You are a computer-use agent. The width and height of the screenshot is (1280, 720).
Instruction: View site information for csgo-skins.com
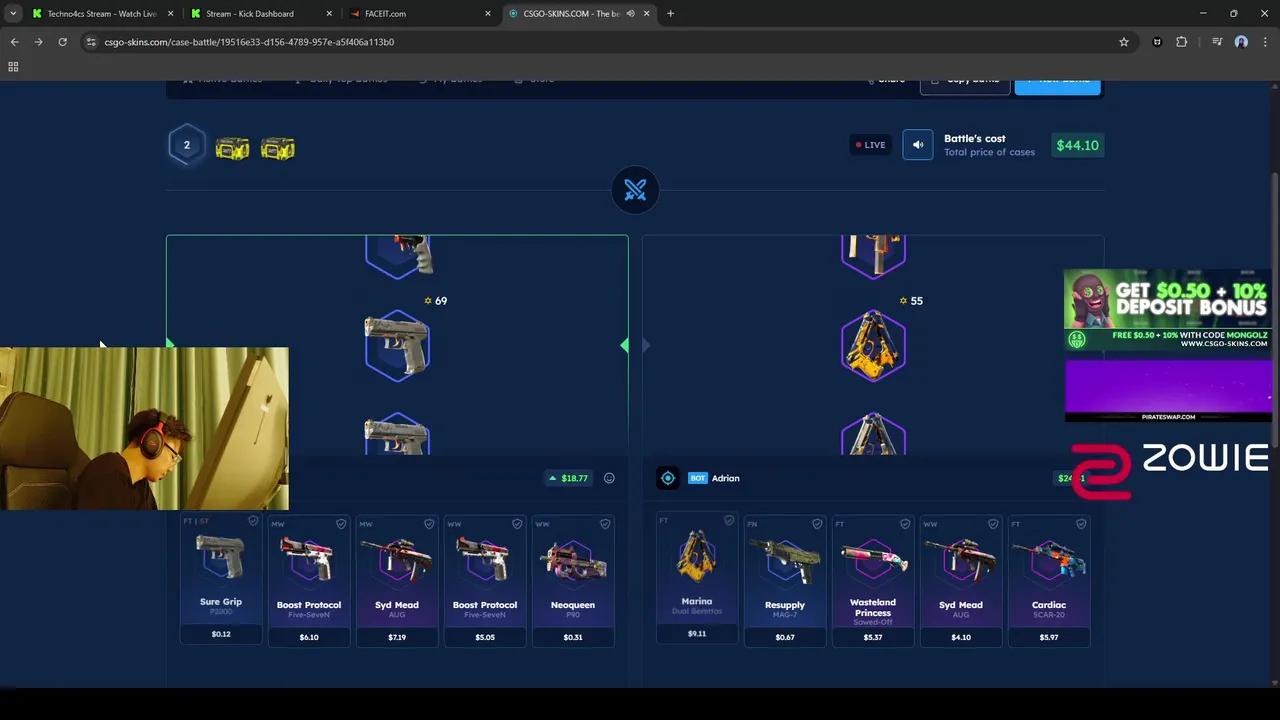coord(91,42)
